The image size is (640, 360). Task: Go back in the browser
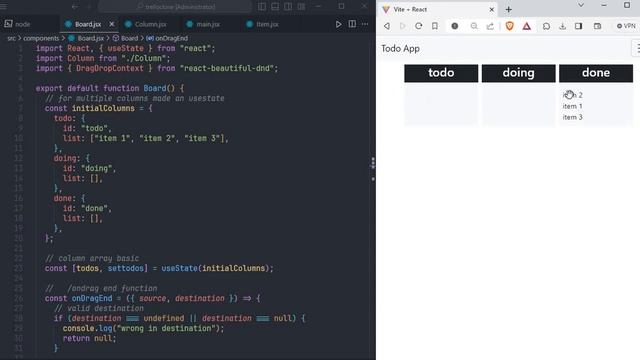pyautogui.click(x=386, y=26)
